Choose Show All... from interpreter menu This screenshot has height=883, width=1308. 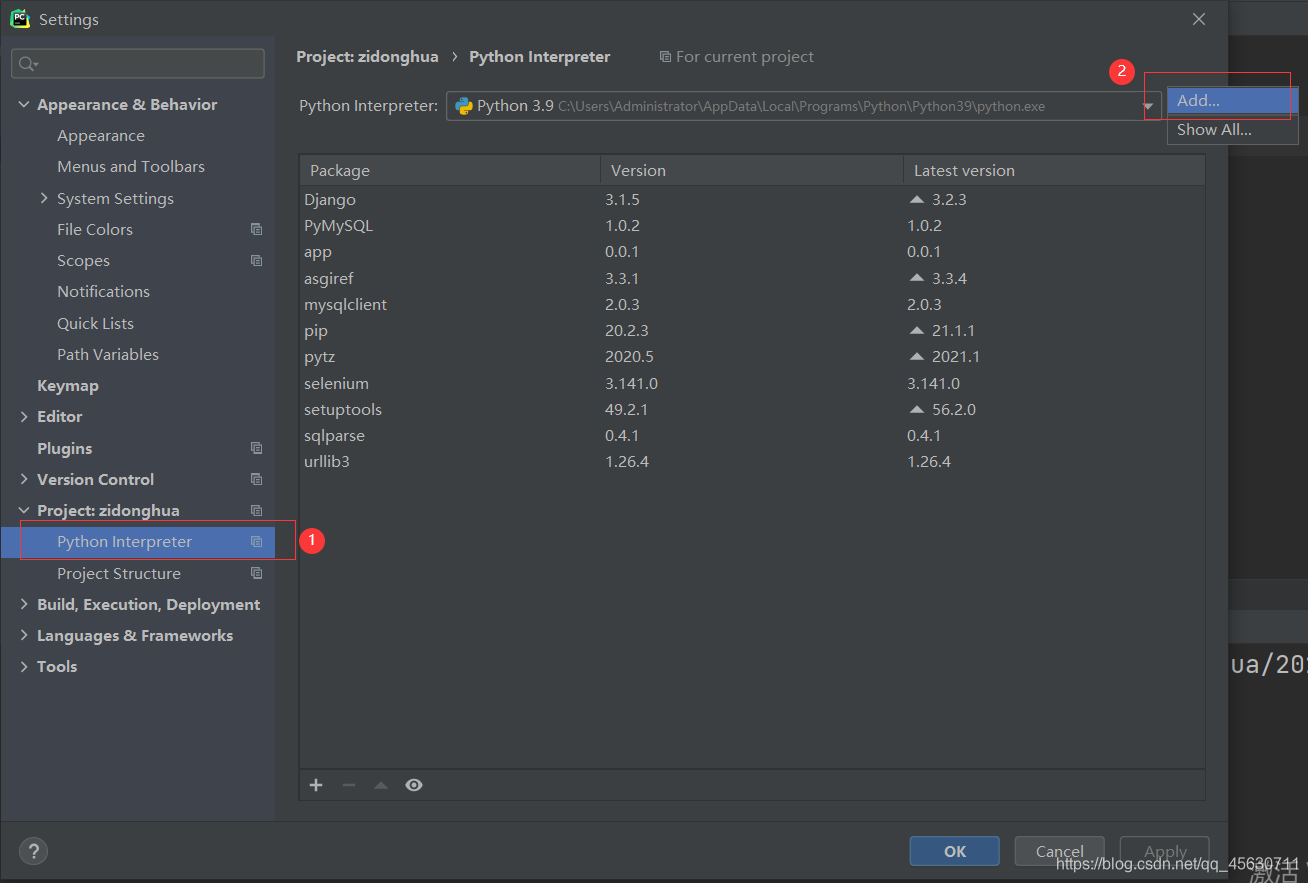pyautogui.click(x=1232, y=129)
